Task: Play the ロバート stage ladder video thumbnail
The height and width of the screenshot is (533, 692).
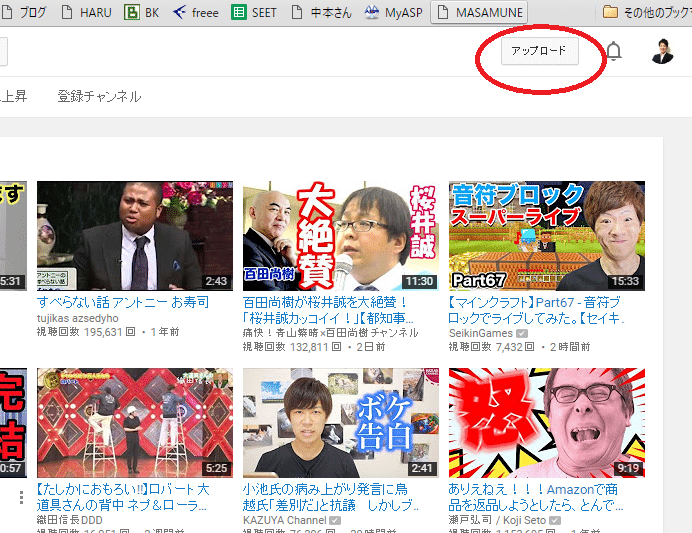Action: point(135,423)
